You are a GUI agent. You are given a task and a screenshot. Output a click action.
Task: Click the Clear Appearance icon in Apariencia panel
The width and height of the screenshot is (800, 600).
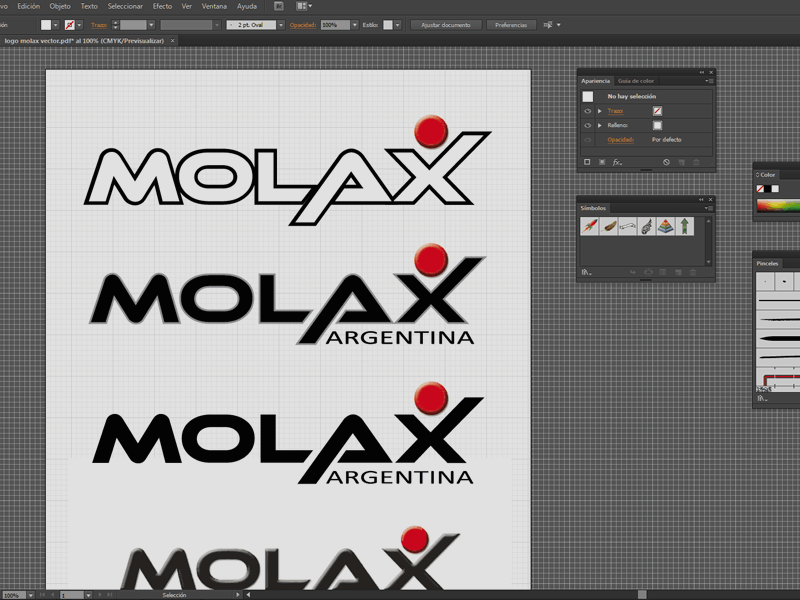[x=666, y=162]
